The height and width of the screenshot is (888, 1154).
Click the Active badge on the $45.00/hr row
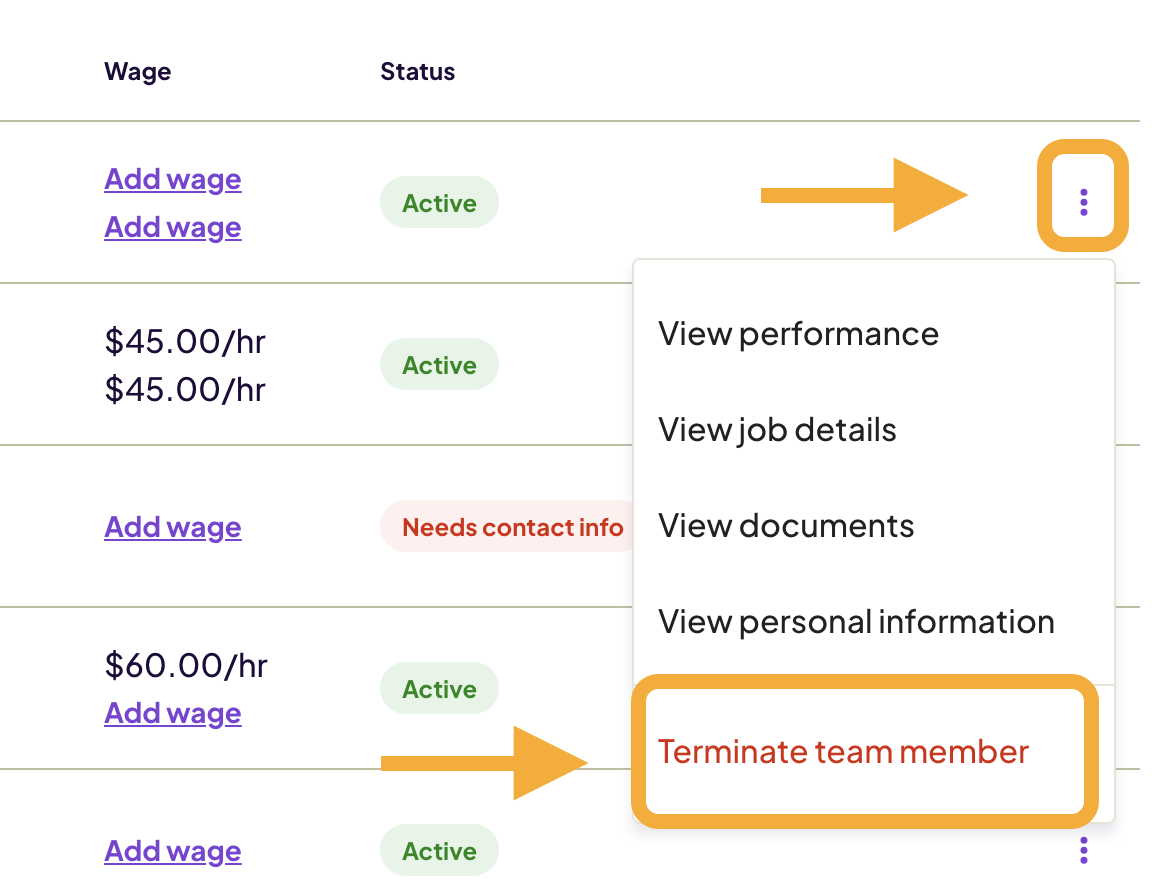pyautogui.click(x=439, y=364)
